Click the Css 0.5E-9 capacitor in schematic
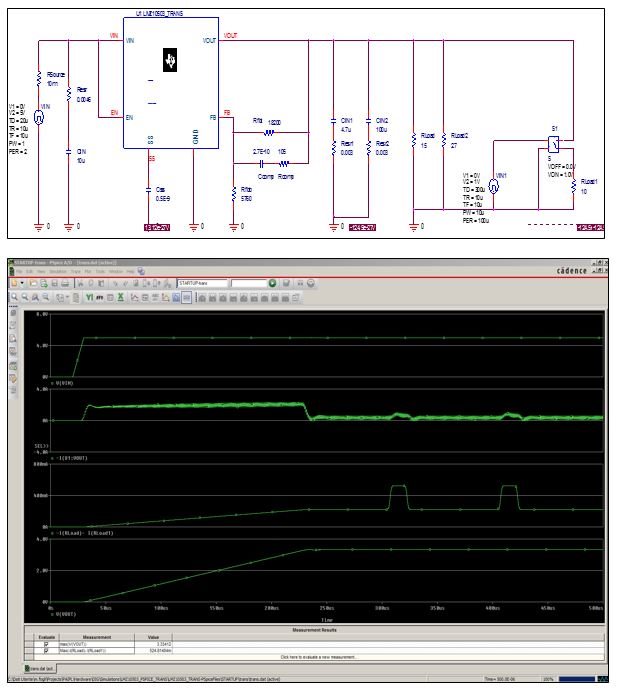Image resolution: width=617 pixels, height=692 pixels. pyautogui.click(x=149, y=190)
